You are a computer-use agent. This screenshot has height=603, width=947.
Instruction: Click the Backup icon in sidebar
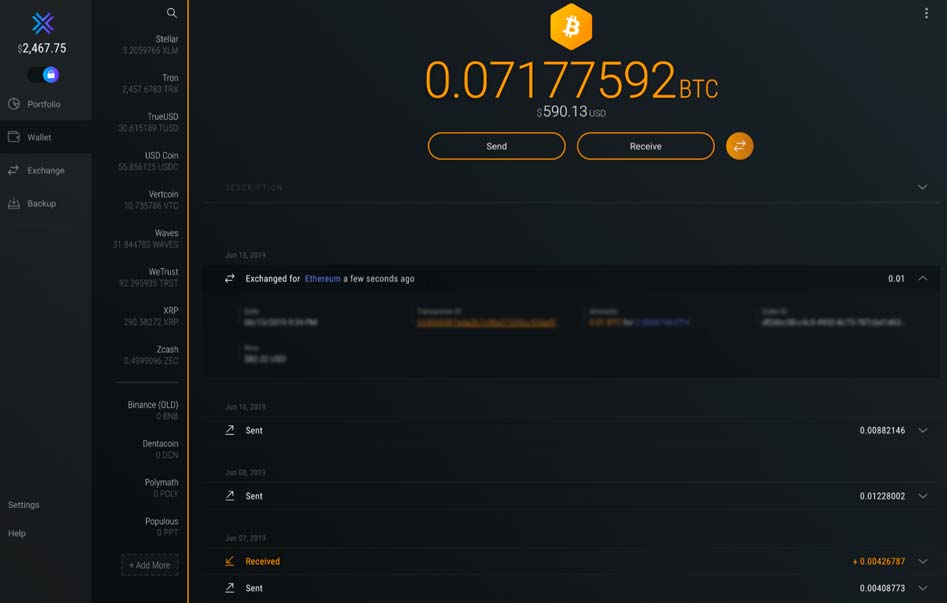tap(14, 203)
